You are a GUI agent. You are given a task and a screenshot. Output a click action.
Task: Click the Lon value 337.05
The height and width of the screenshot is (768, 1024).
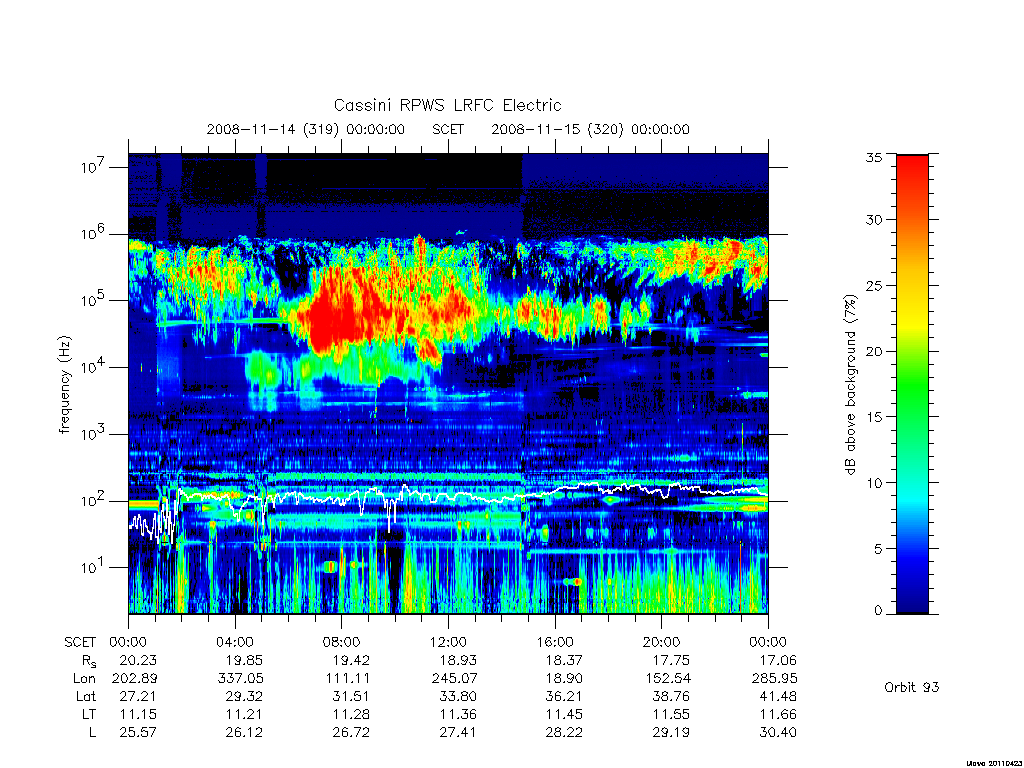[241, 679]
